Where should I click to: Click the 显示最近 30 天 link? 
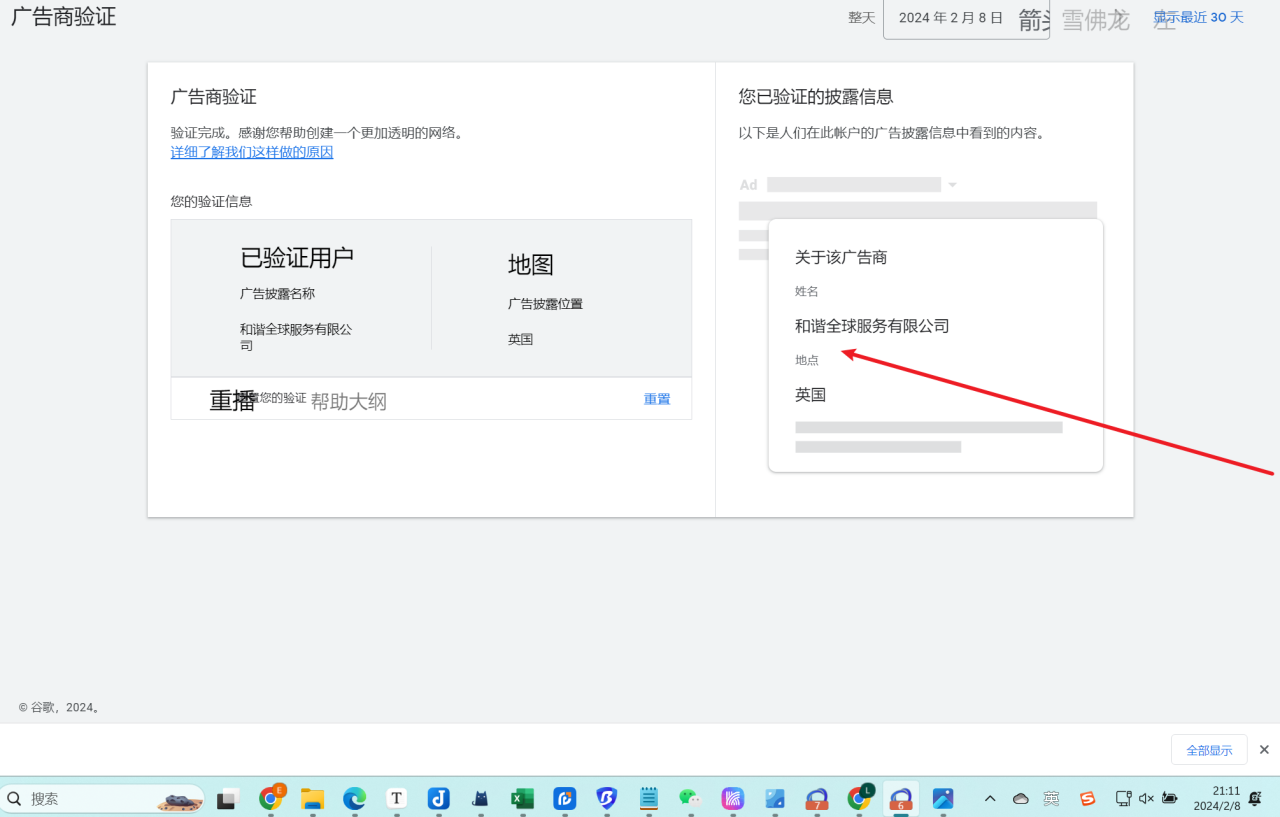(x=1198, y=17)
